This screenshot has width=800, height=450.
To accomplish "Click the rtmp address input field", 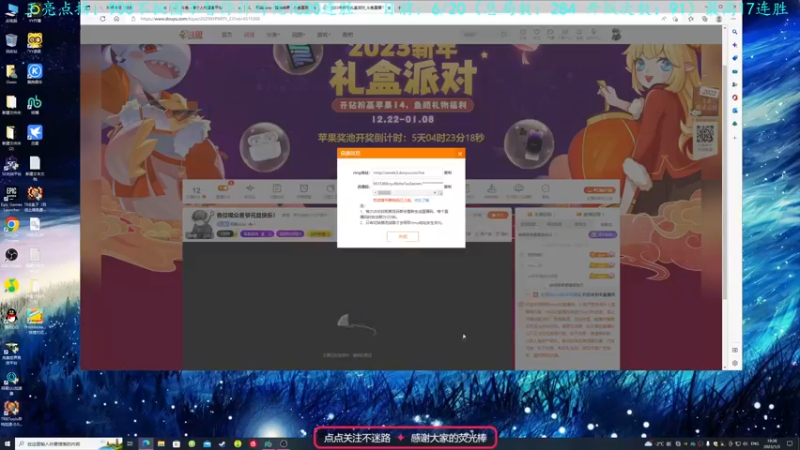I will click(407, 173).
